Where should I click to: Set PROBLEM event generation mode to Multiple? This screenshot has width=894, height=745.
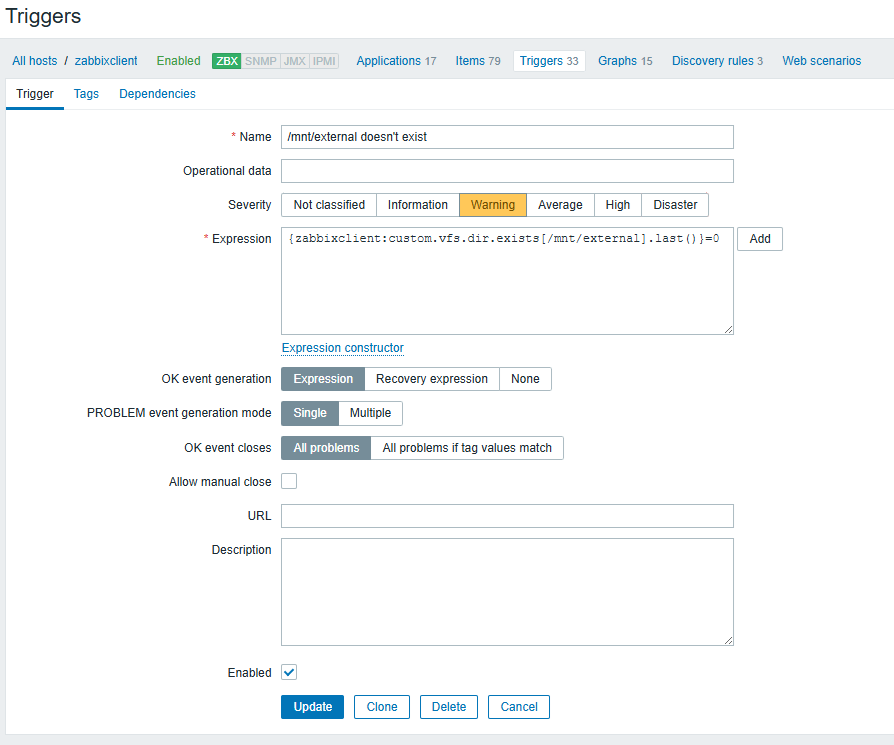370,413
